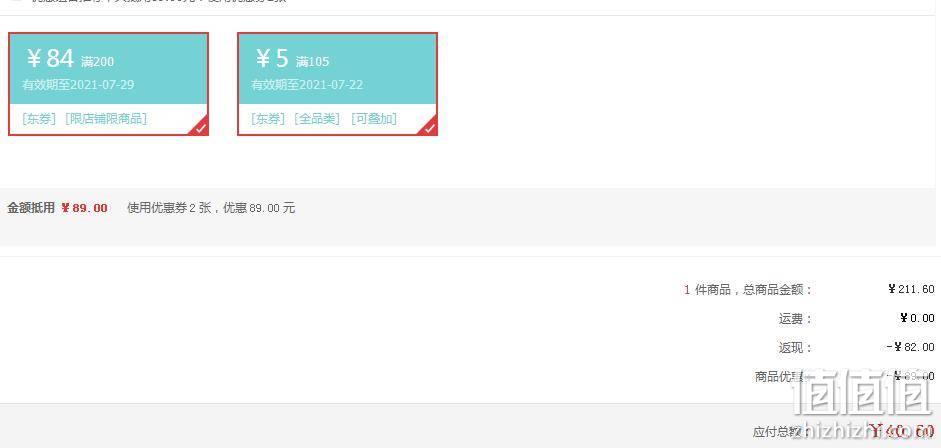Click the 商品优惠 label
Screen dimensions: 941x448
779,377
